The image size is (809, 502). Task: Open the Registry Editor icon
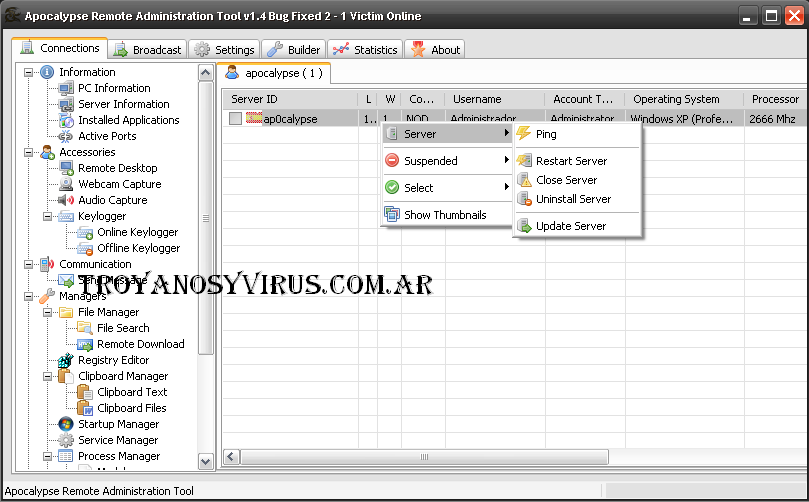point(66,360)
